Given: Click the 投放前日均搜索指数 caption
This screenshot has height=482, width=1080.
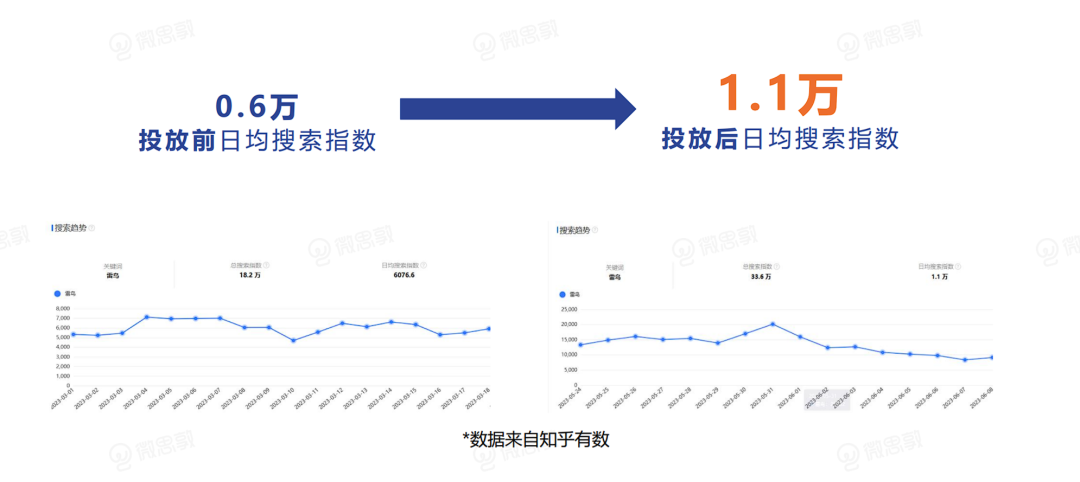Looking at the screenshot, I should point(257,141).
